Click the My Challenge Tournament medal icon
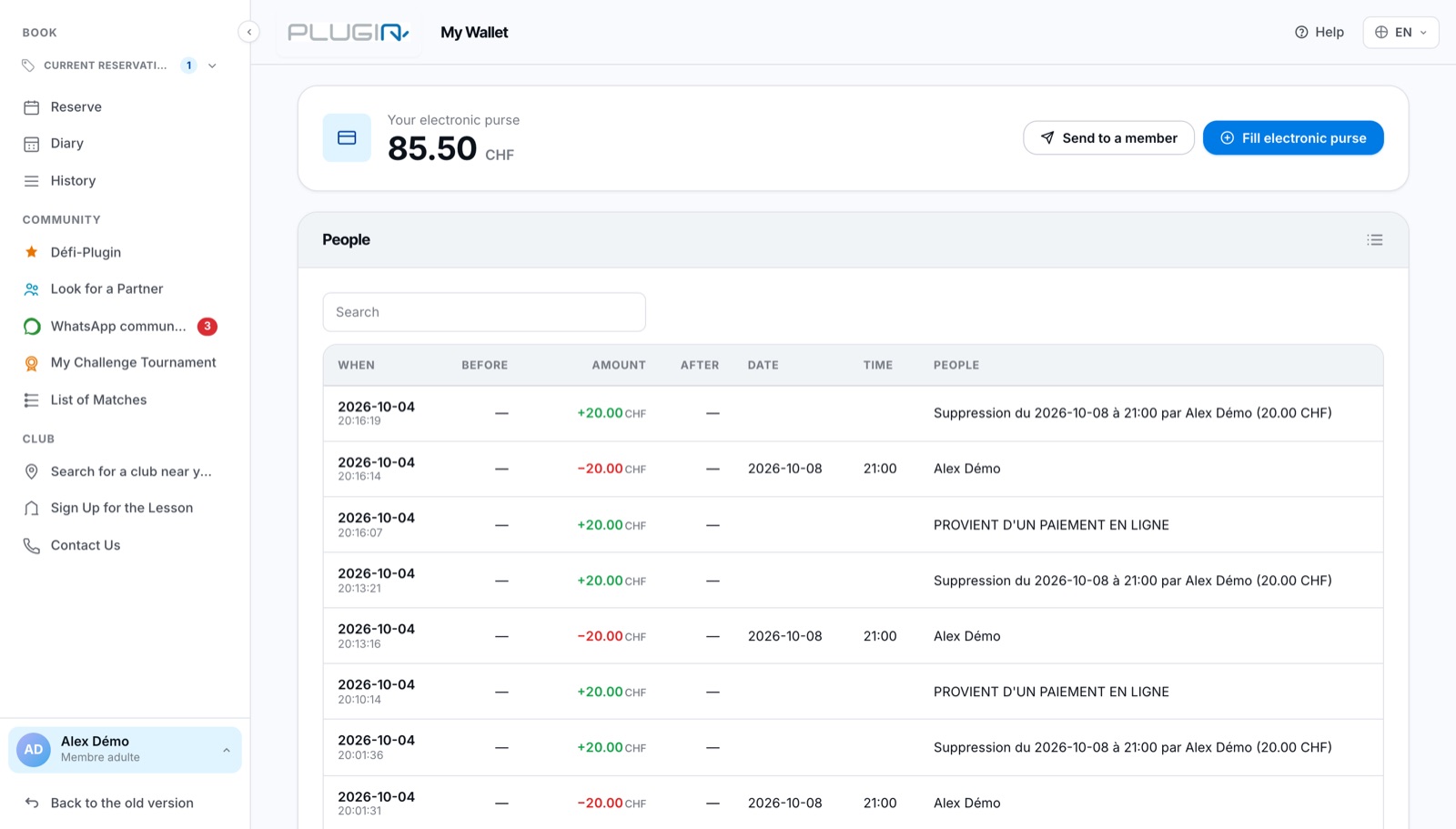This screenshot has width=1456, height=829. (x=32, y=363)
